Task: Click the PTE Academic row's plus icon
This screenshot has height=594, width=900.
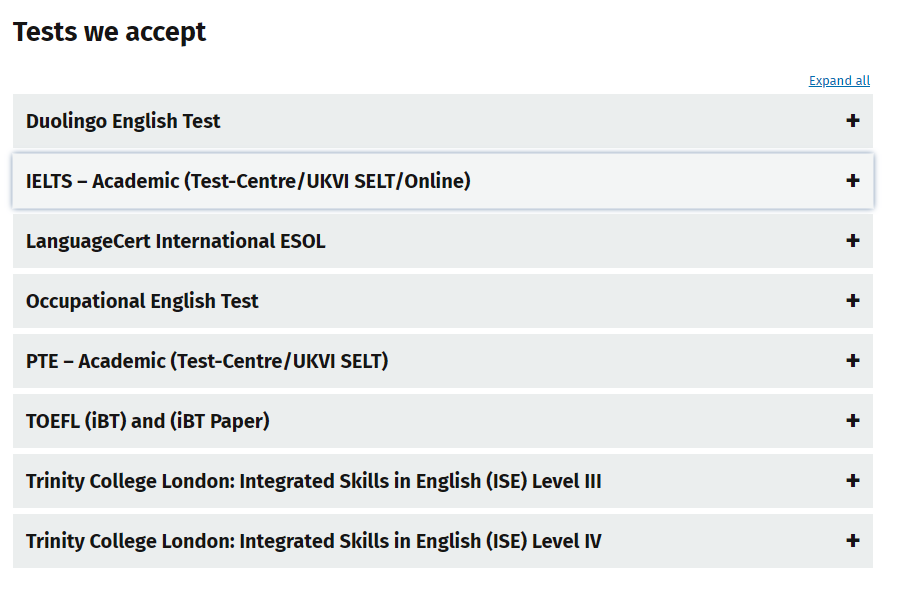Action: [852, 361]
